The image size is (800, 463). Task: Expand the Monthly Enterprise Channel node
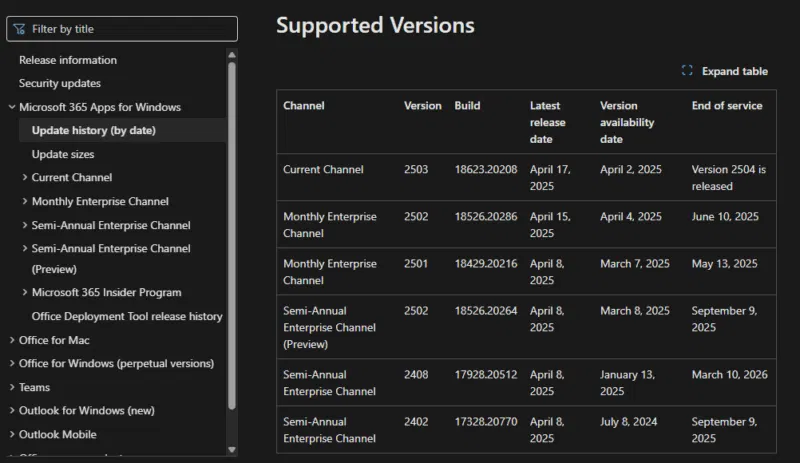pyautogui.click(x=24, y=201)
